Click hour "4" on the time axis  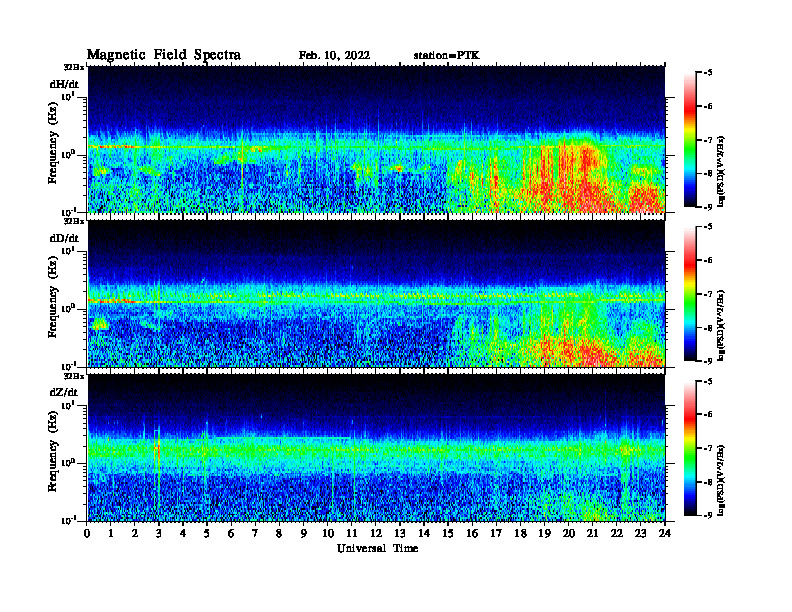pyautogui.click(x=183, y=534)
